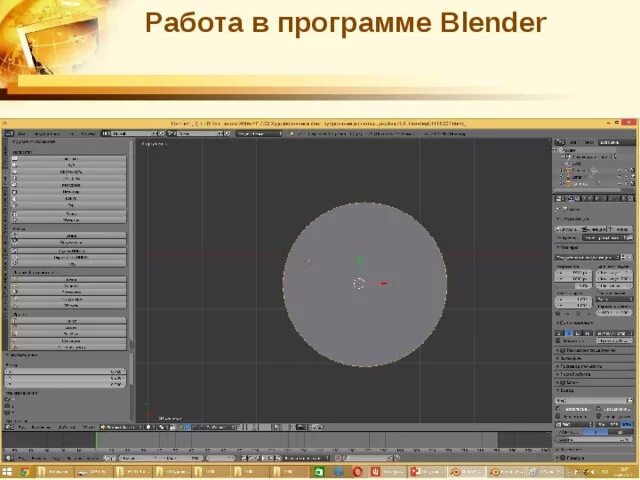The image size is (640, 480).
Task: Select RGBA color mode button
Action: tap(625, 425)
